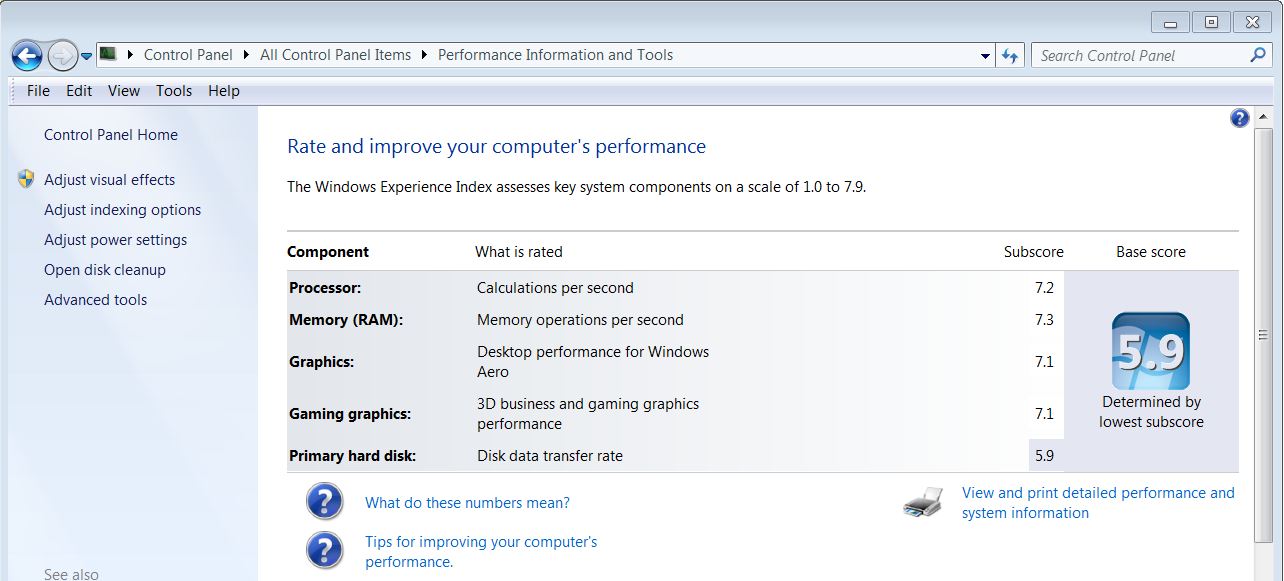The width and height of the screenshot is (1284, 581).
Task: Click the Memory (RAM) row label
Action: click(x=346, y=320)
